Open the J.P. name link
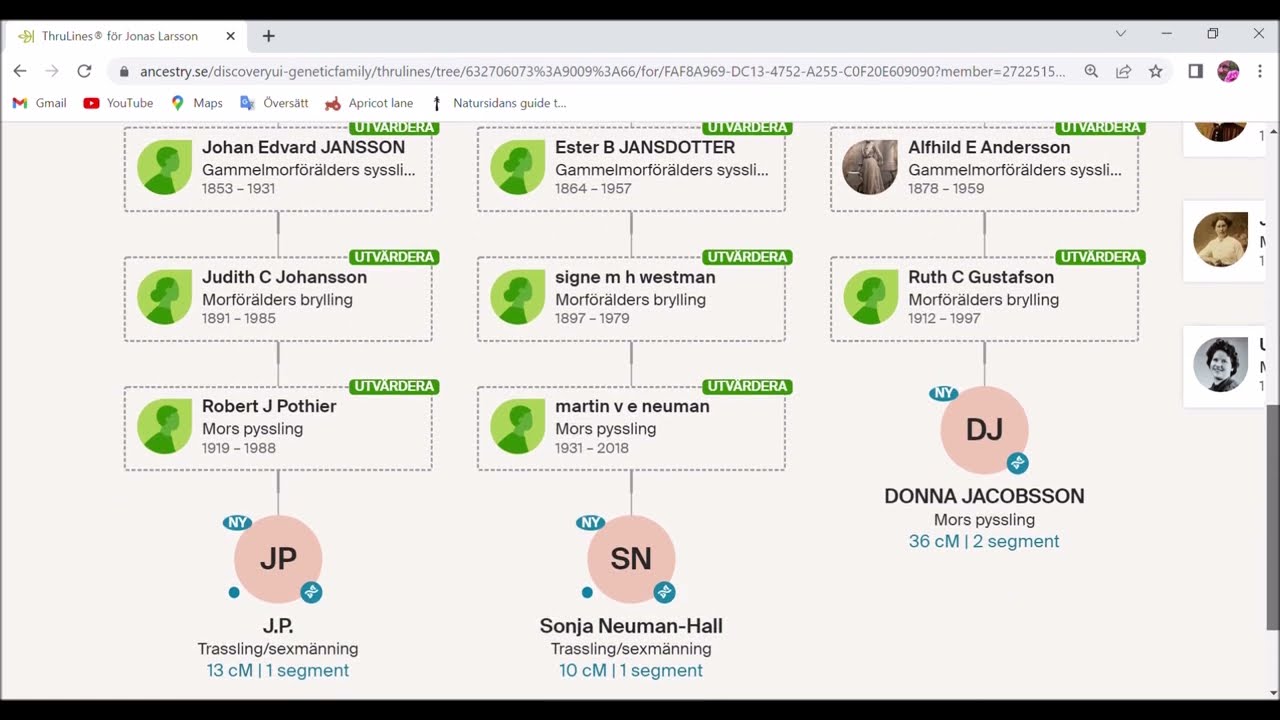This screenshot has width=1280, height=720. click(x=278, y=626)
